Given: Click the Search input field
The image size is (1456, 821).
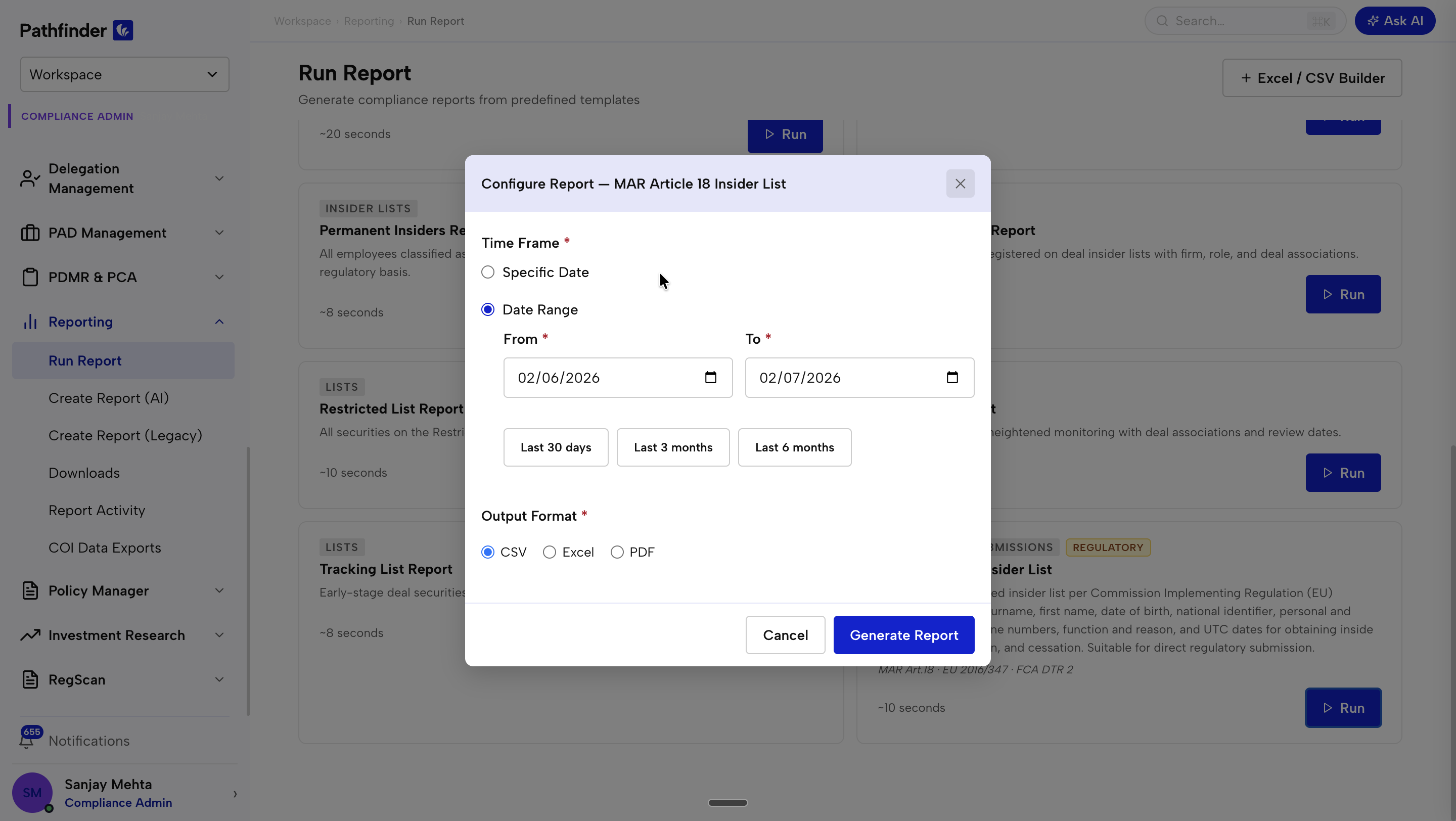Looking at the screenshot, I should coord(1245,21).
